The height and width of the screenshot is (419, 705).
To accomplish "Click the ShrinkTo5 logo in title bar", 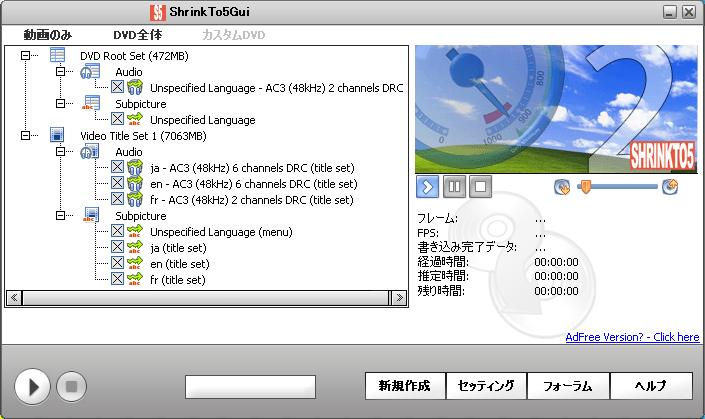I will coord(157,12).
